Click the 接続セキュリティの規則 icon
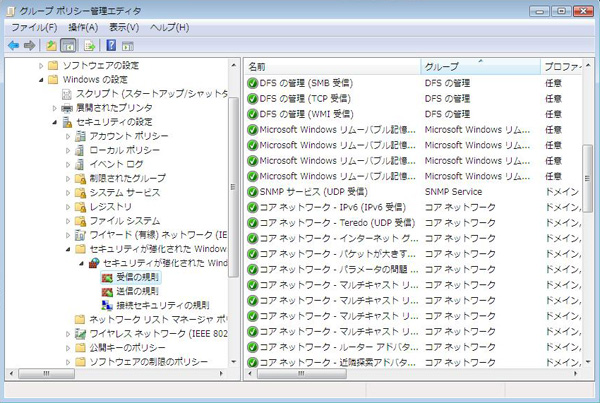The image size is (600, 403). (x=107, y=305)
